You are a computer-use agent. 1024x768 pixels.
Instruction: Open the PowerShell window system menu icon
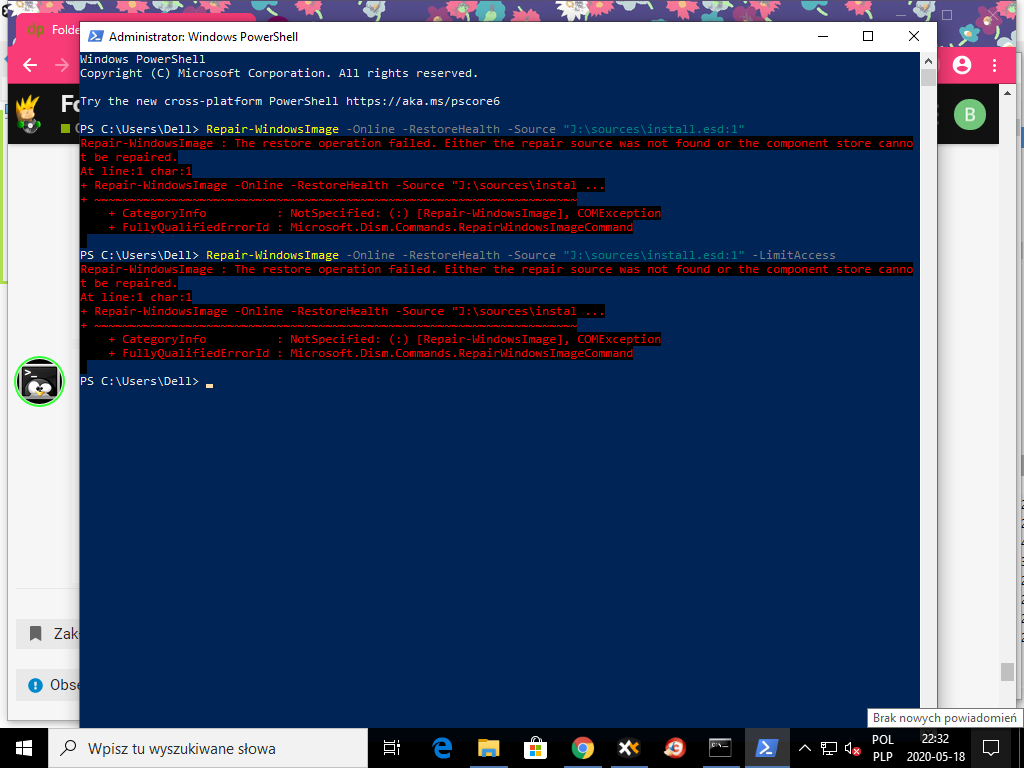point(96,36)
